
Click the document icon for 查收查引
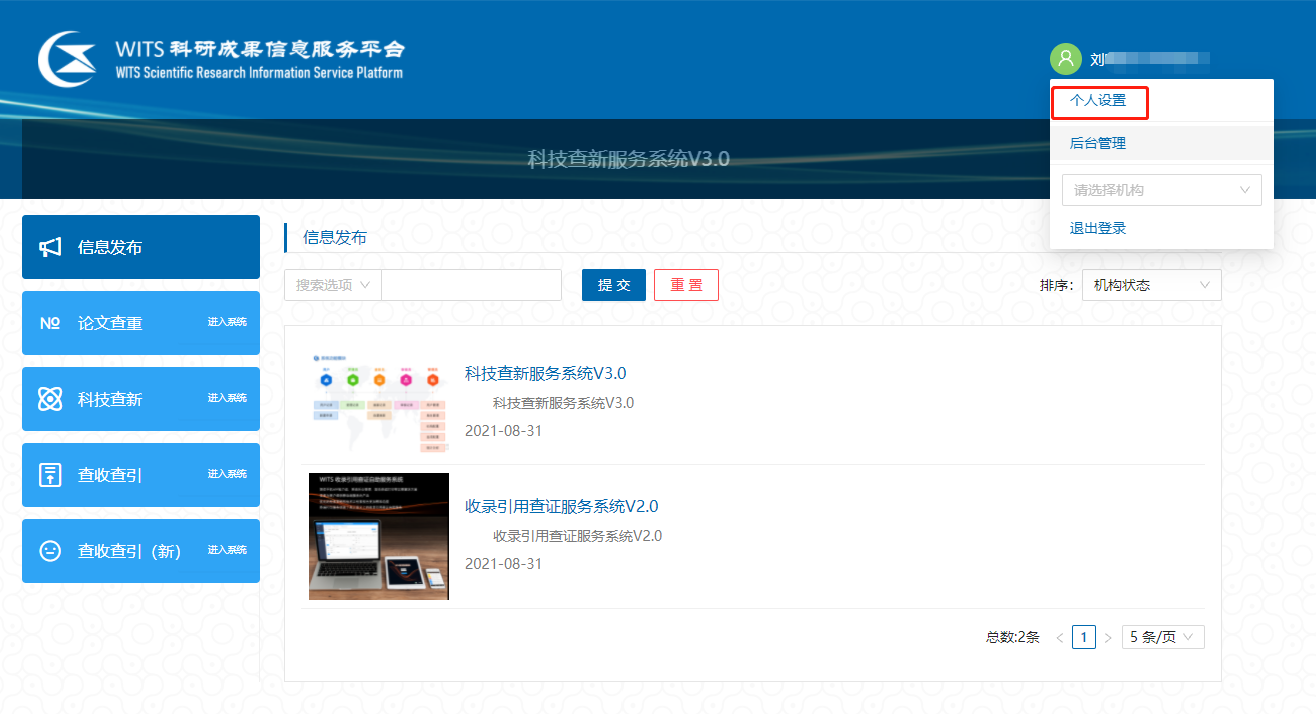pyautogui.click(x=50, y=475)
